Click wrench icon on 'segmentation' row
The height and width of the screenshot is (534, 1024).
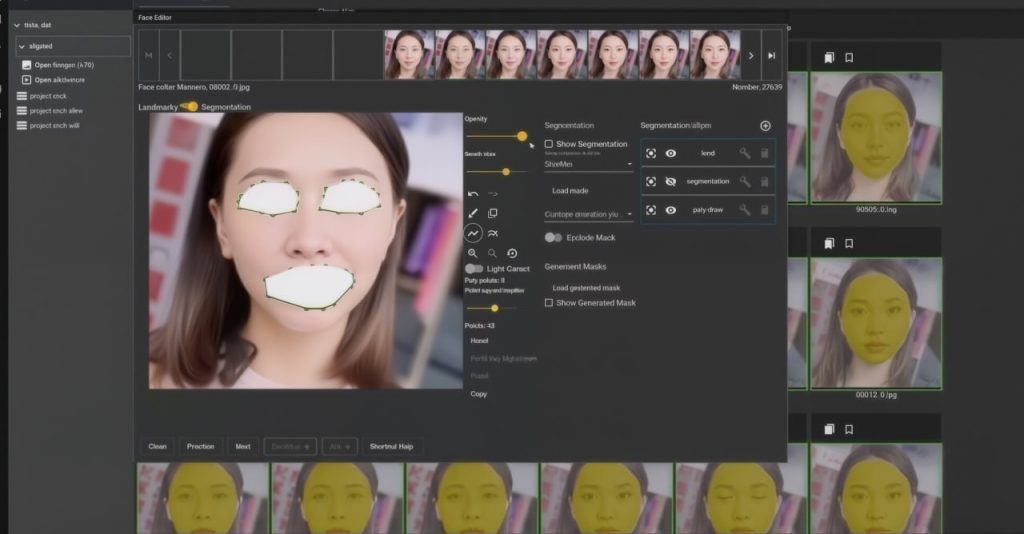pyautogui.click(x=744, y=181)
